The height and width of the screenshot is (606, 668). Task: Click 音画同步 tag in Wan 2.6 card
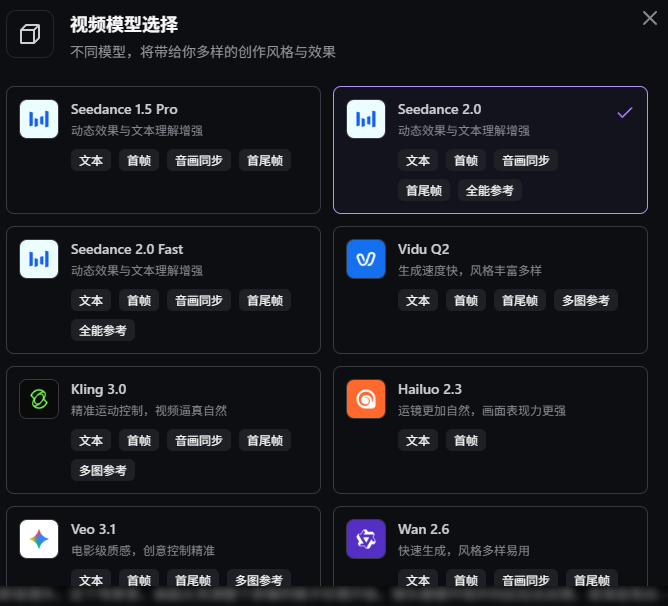pos(526,579)
